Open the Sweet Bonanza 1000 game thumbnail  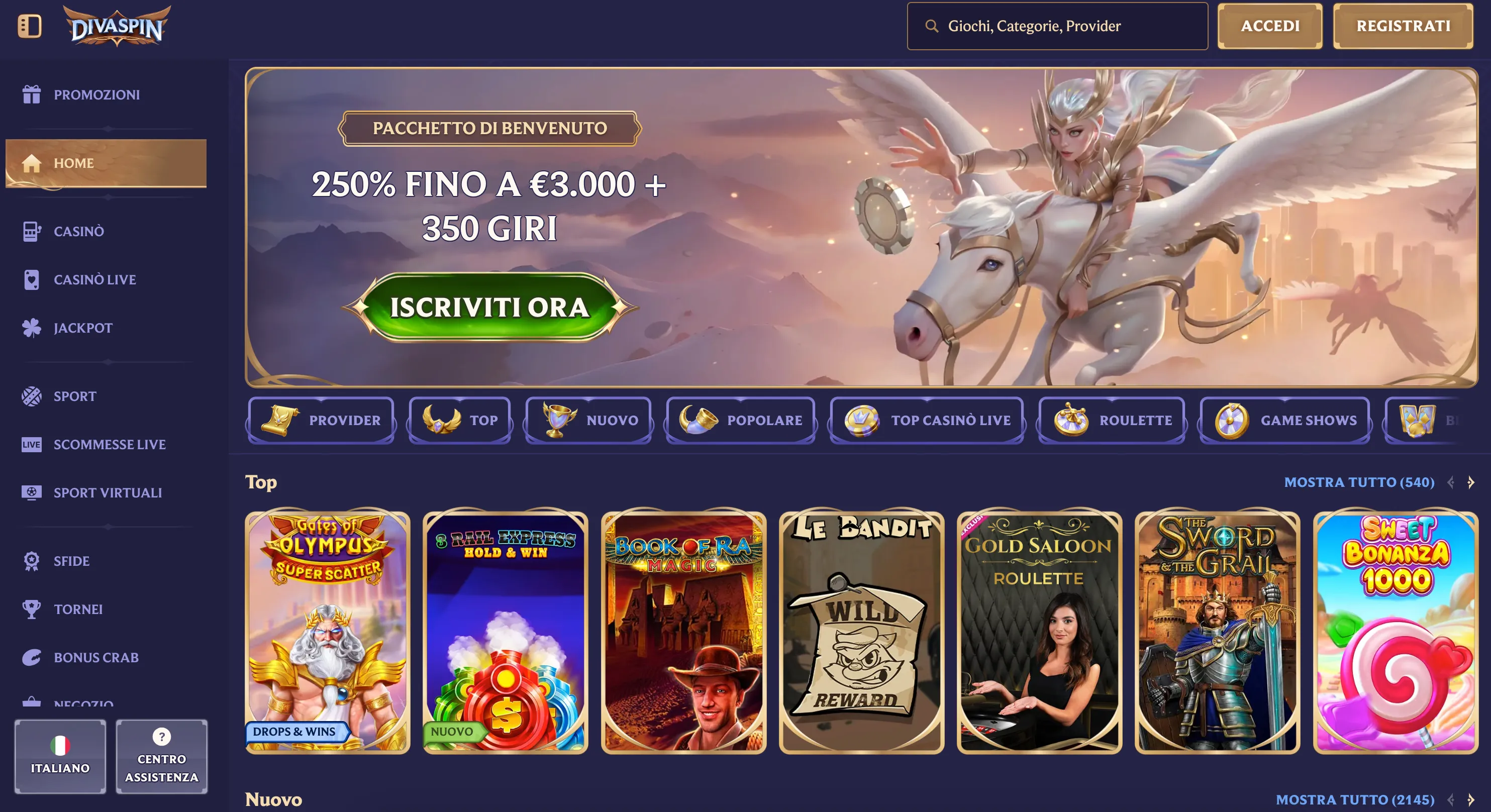[x=1396, y=632]
